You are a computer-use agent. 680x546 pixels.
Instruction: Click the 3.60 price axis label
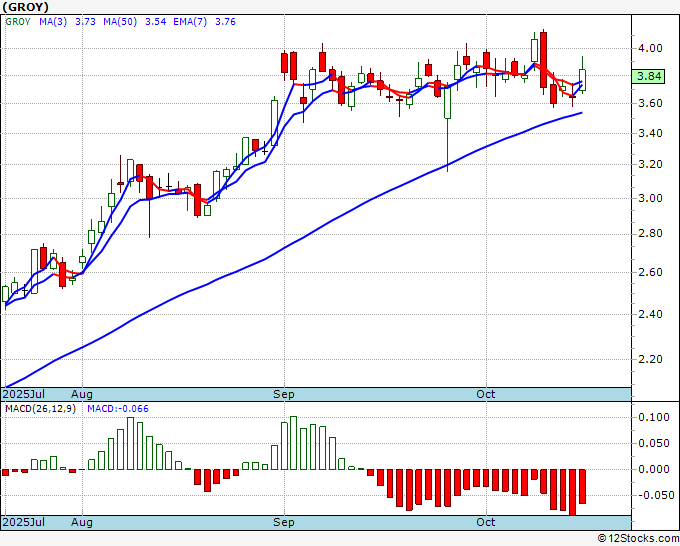click(650, 103)
